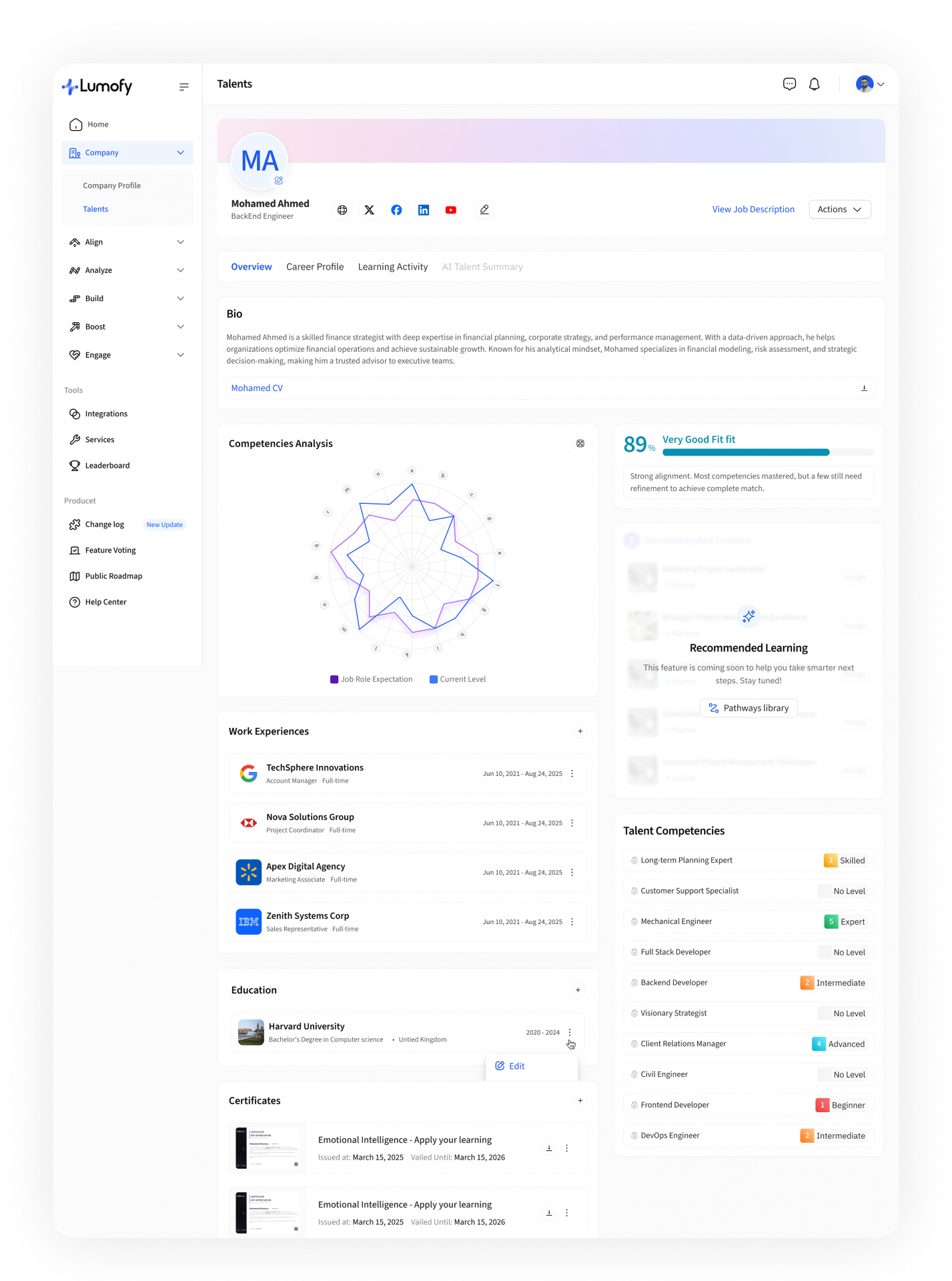
Task: Open options for Zenith Systems Corp
Action: [x=572, y=922]
